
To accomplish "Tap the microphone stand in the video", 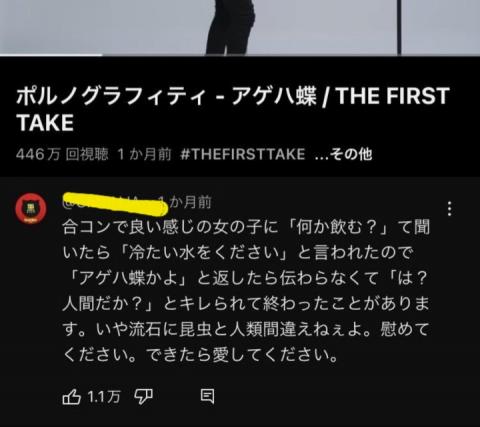I will (399, 27).
